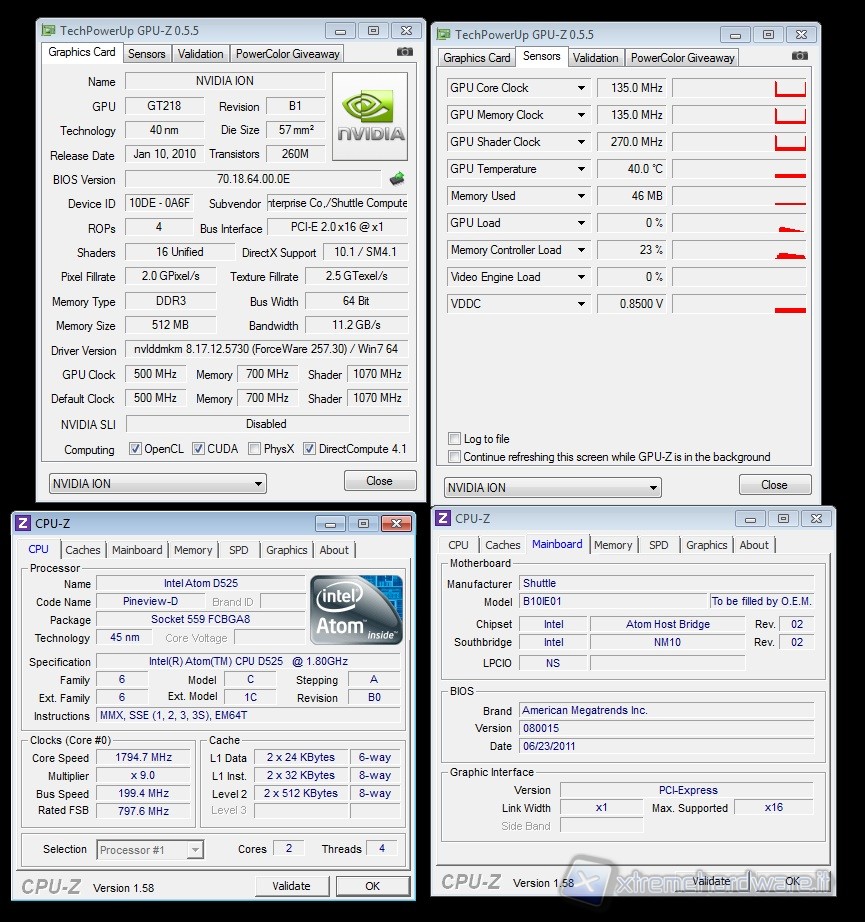Screen dimensions: 865x922
Task: Click the CPU-Z title bar icon in Mainboard window
Action: [444, 518]
